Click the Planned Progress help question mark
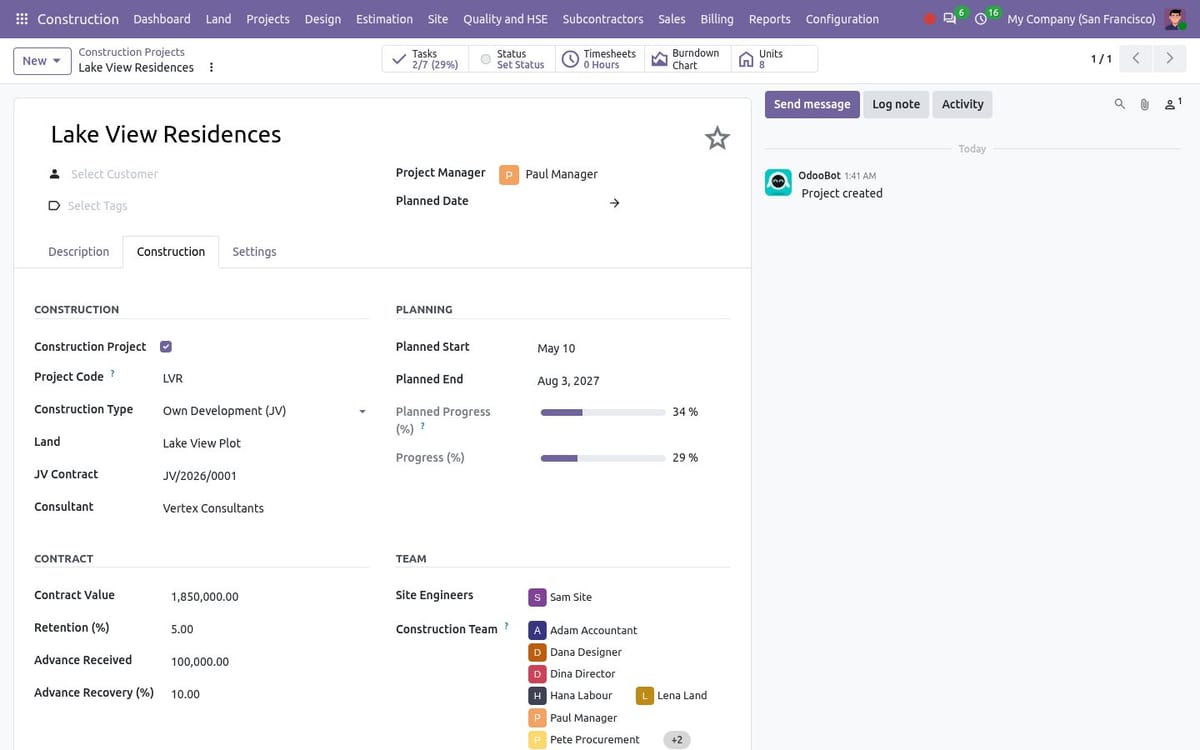The image size is (1200, 750). [x=423, y=427]
